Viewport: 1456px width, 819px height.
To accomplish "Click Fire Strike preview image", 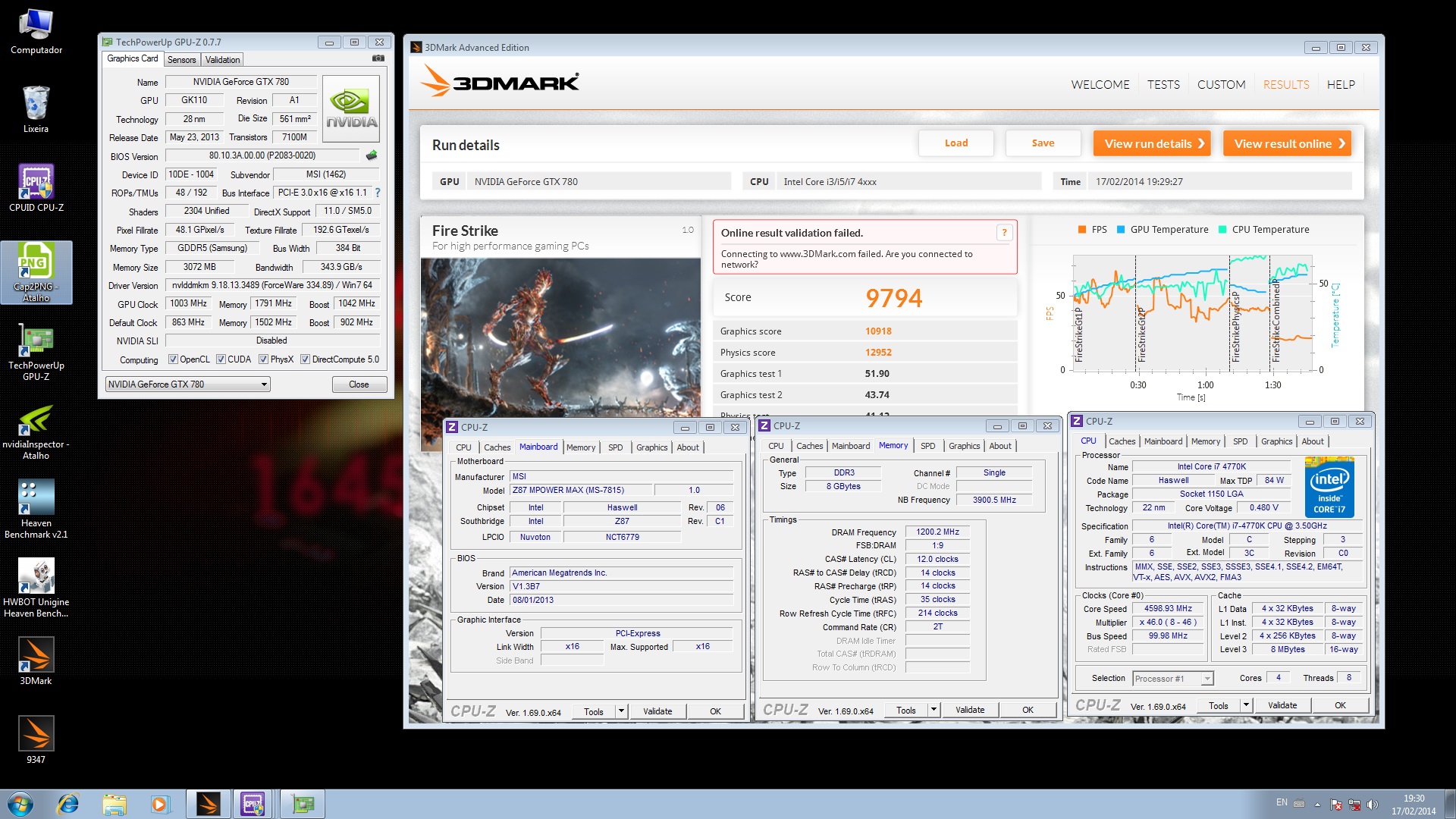I will [560, 337].
